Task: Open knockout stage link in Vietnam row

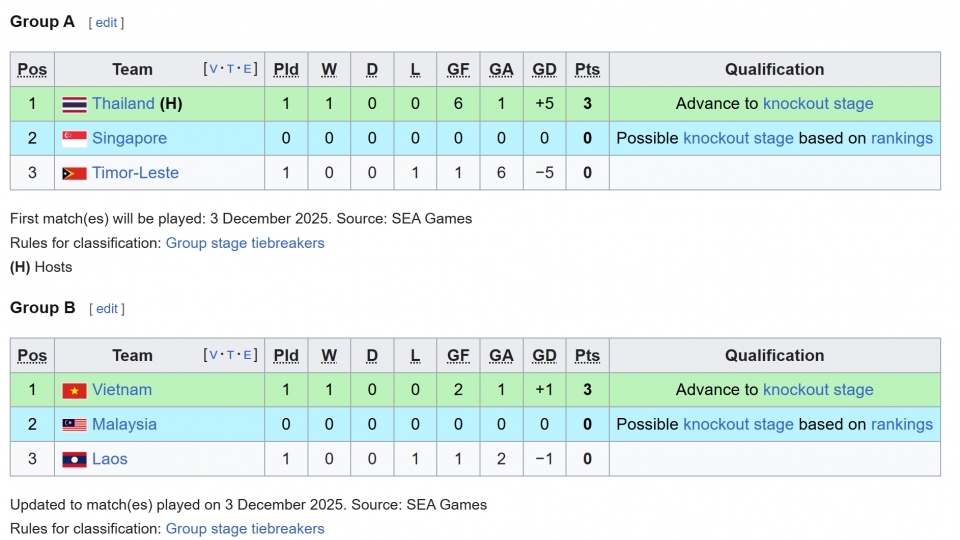Action: tap(818, 390)
